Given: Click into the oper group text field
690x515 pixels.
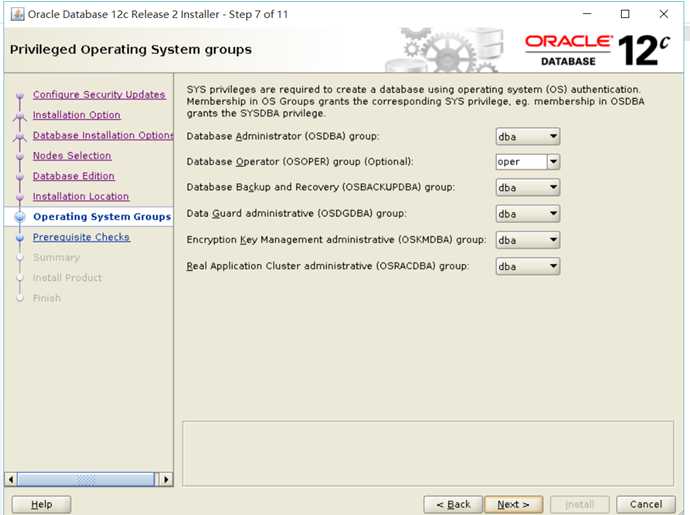Looking at the screenshot, I should point(521,162).
